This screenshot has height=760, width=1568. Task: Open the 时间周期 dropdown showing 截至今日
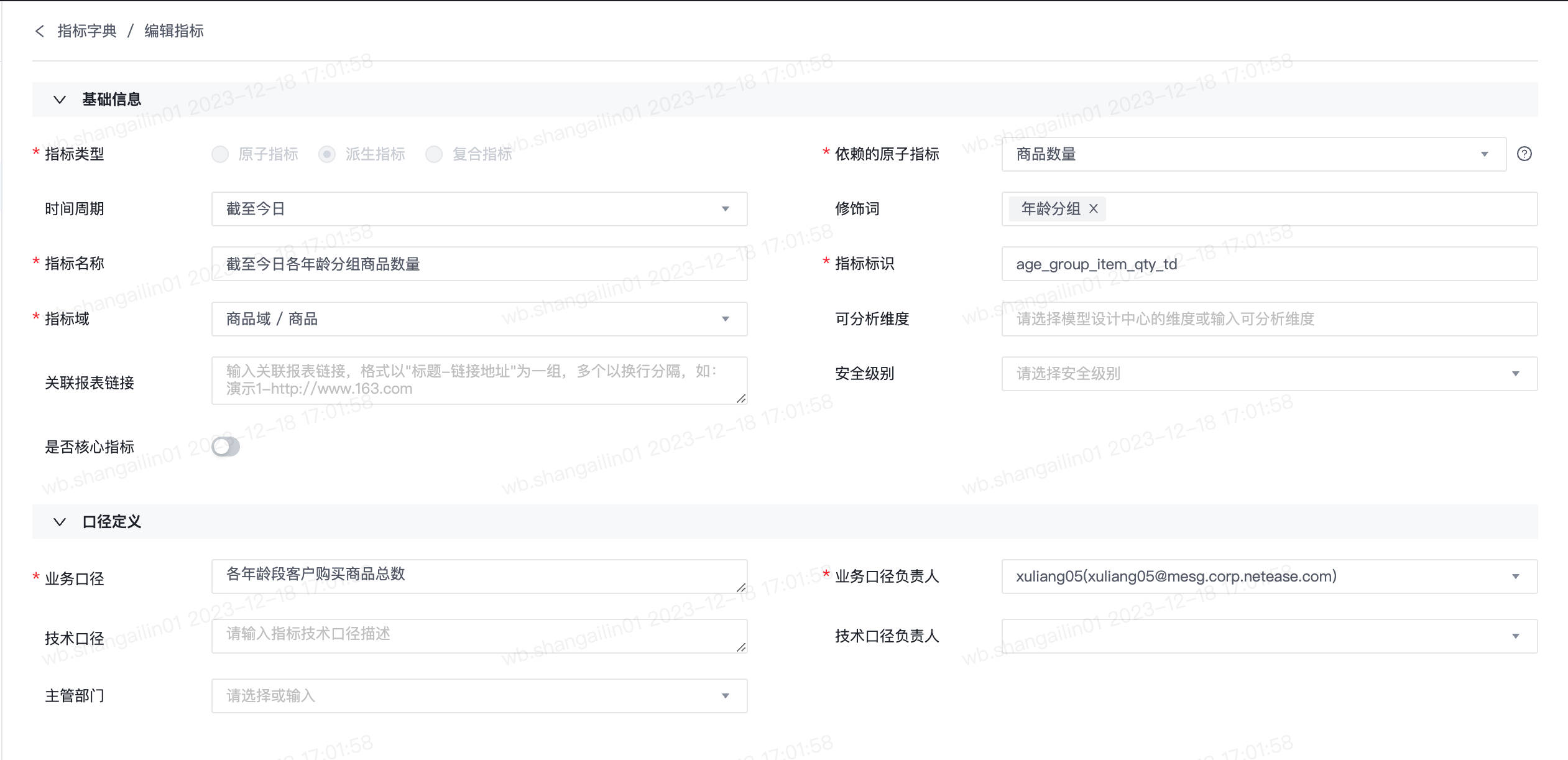[479, 209]
